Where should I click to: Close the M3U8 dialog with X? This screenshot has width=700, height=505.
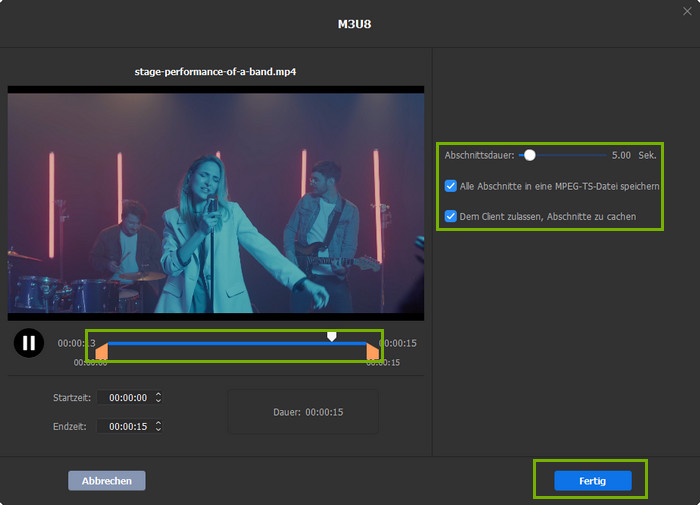pos(686,11)
